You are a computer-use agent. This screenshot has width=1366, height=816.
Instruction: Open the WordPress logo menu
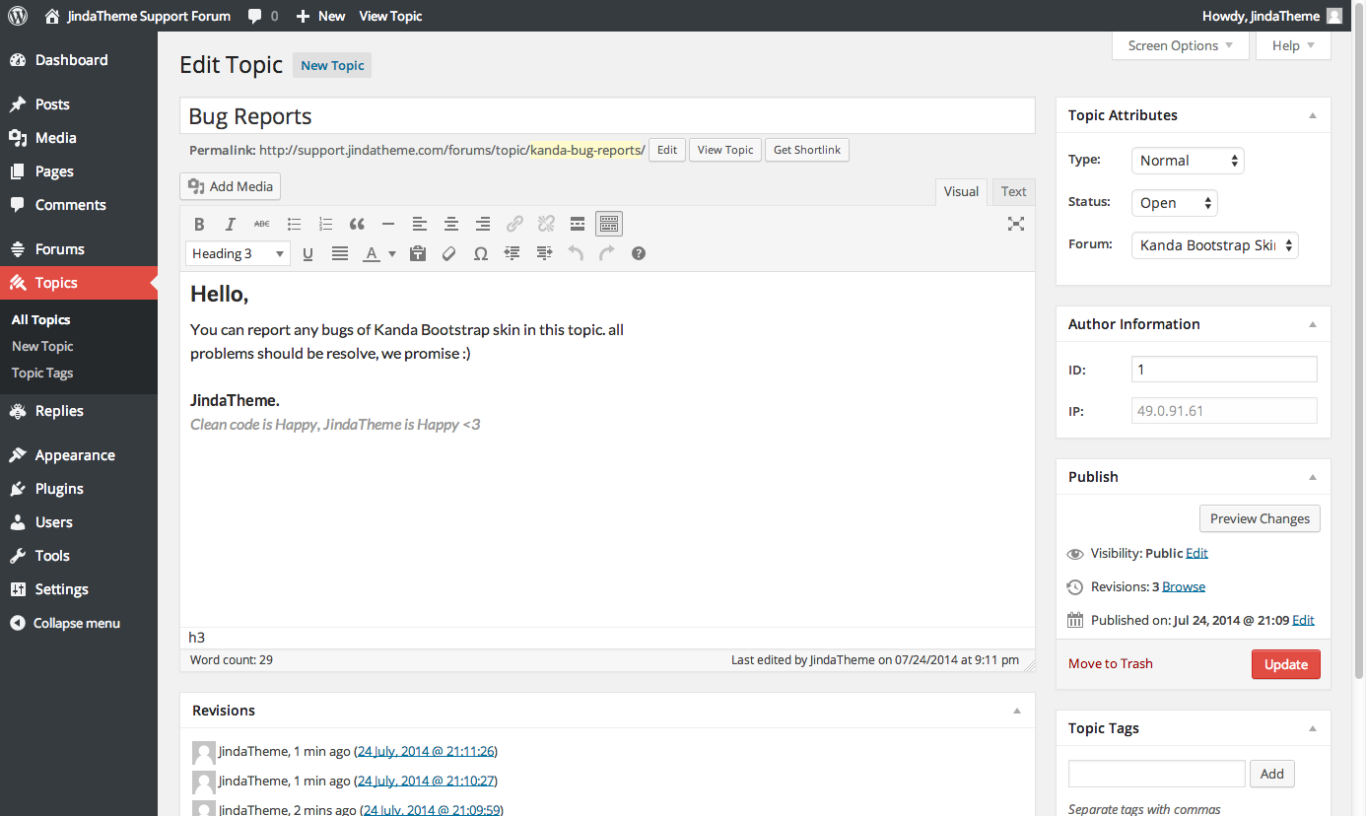pos(18,16)
